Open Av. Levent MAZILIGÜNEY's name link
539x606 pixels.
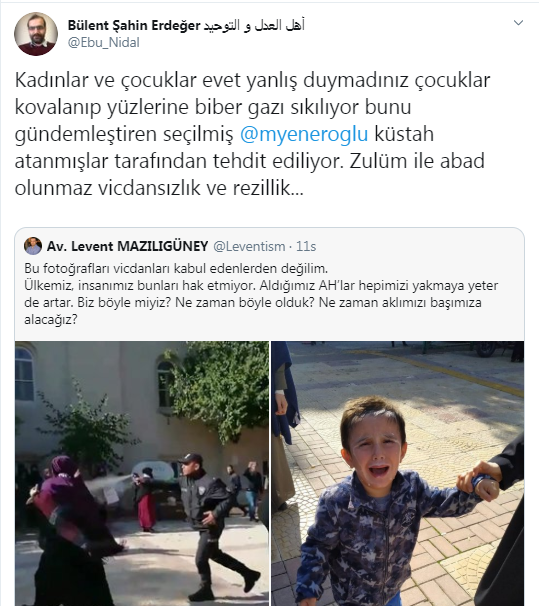pyautogui.click(x=128, y=246)
